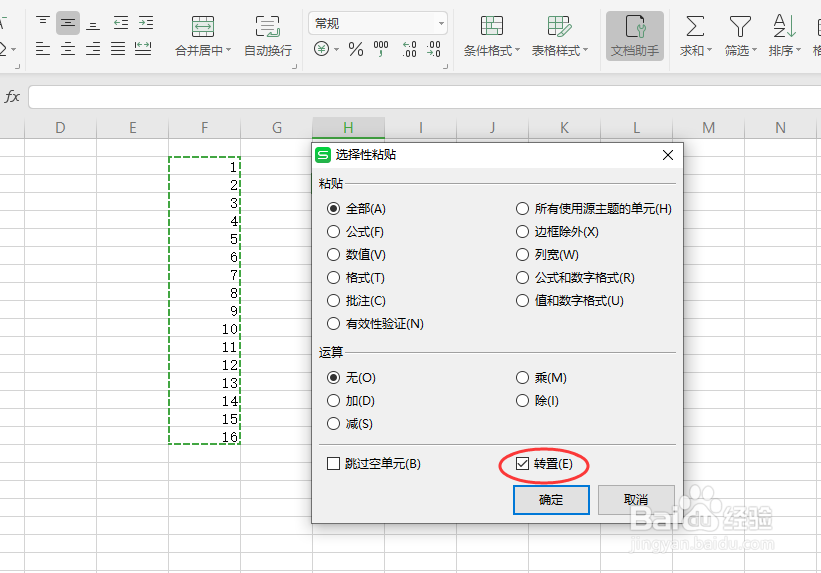
Task: Select the 格式(T) paste option
Action: coord(334,278)
